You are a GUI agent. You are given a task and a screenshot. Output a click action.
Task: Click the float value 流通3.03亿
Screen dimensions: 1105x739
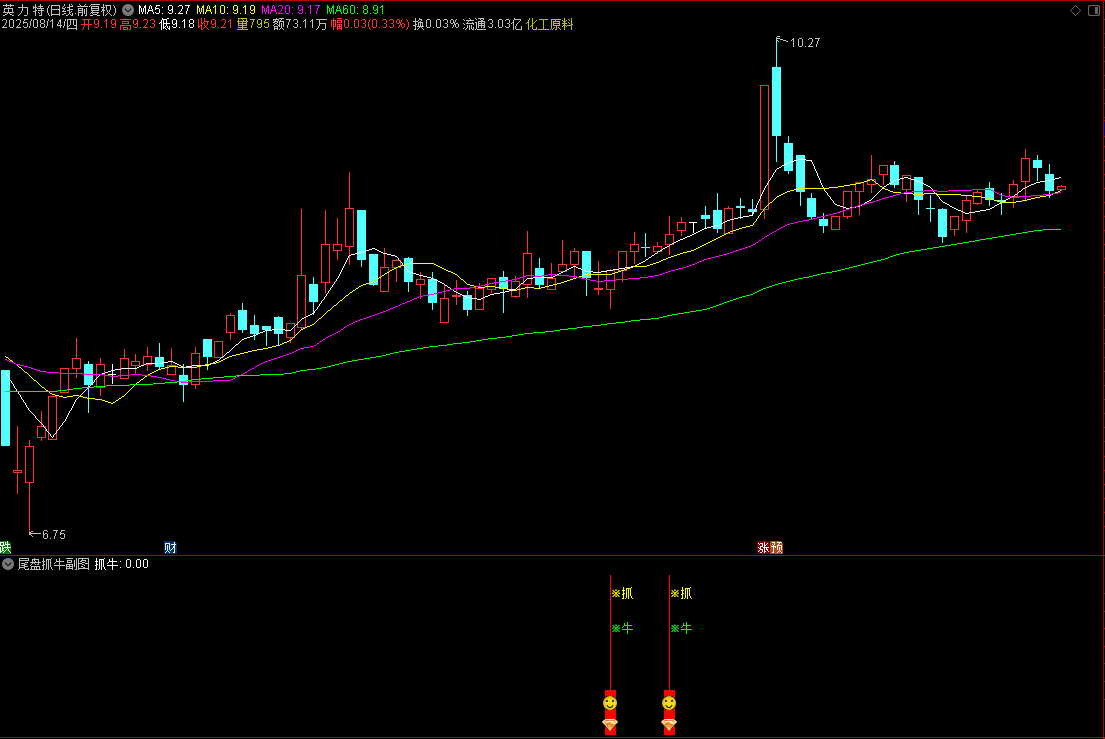493,24
